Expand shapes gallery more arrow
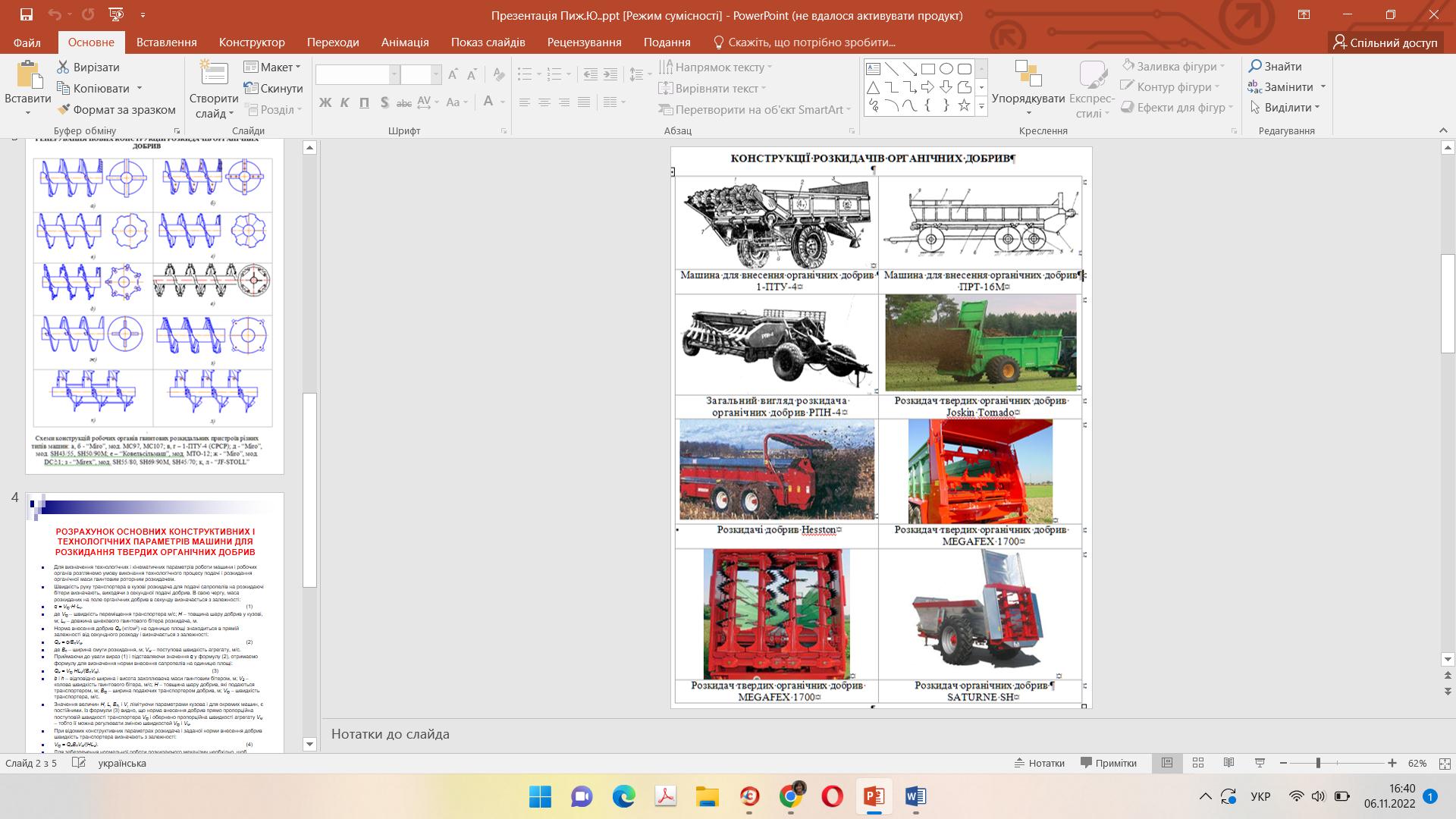 pyautogui.click(x=981, y=107)
